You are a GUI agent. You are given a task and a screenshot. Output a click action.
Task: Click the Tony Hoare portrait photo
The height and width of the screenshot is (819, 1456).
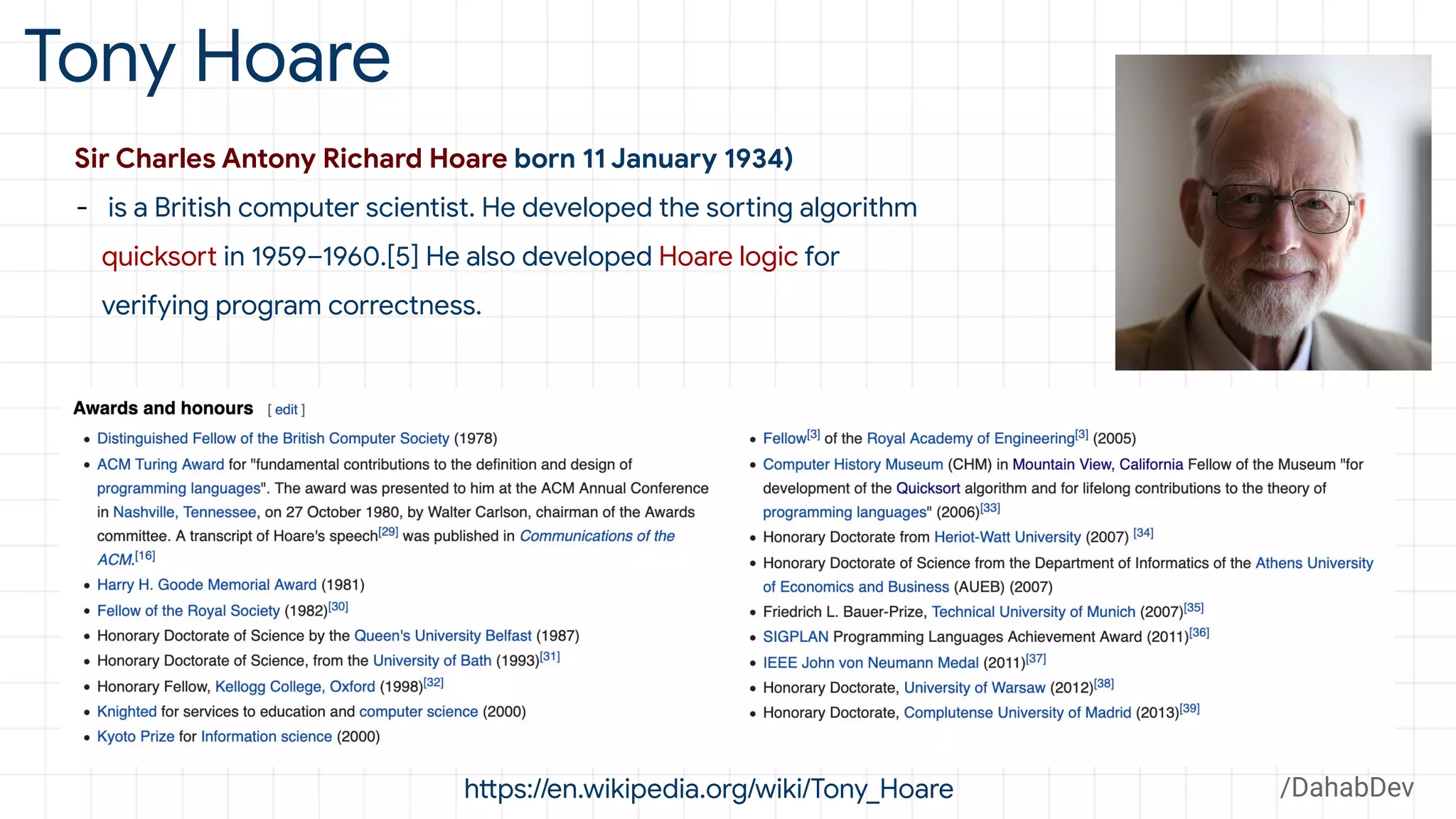1273,212
